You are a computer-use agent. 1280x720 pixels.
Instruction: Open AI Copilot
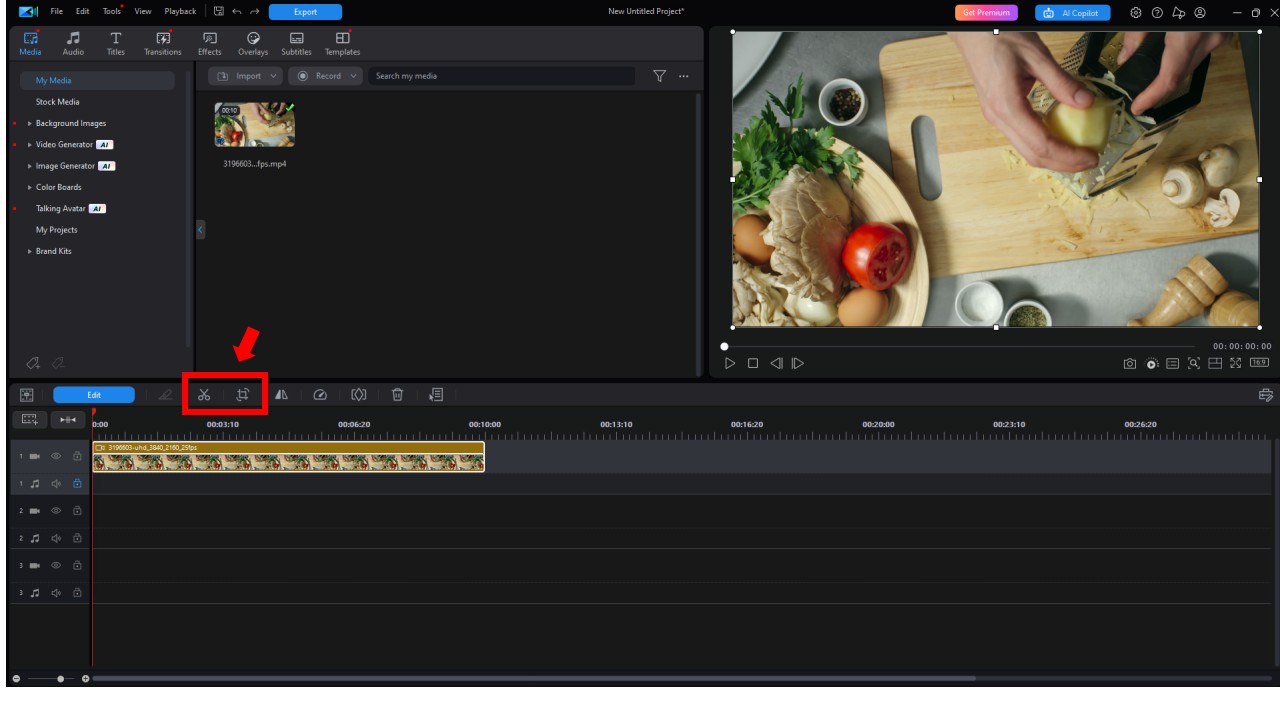coord(1073,13)
